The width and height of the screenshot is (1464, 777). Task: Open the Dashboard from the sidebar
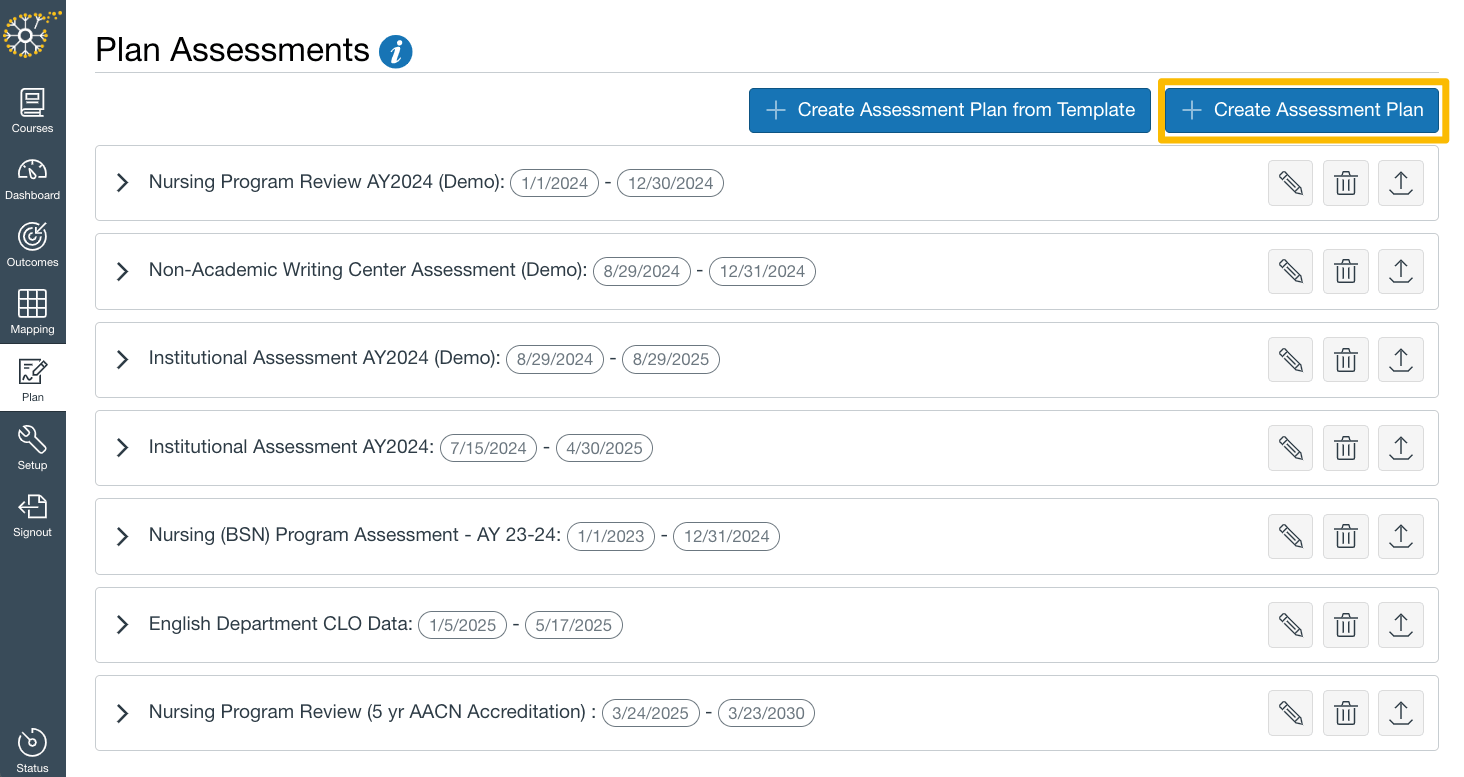(x=32, y=177)
